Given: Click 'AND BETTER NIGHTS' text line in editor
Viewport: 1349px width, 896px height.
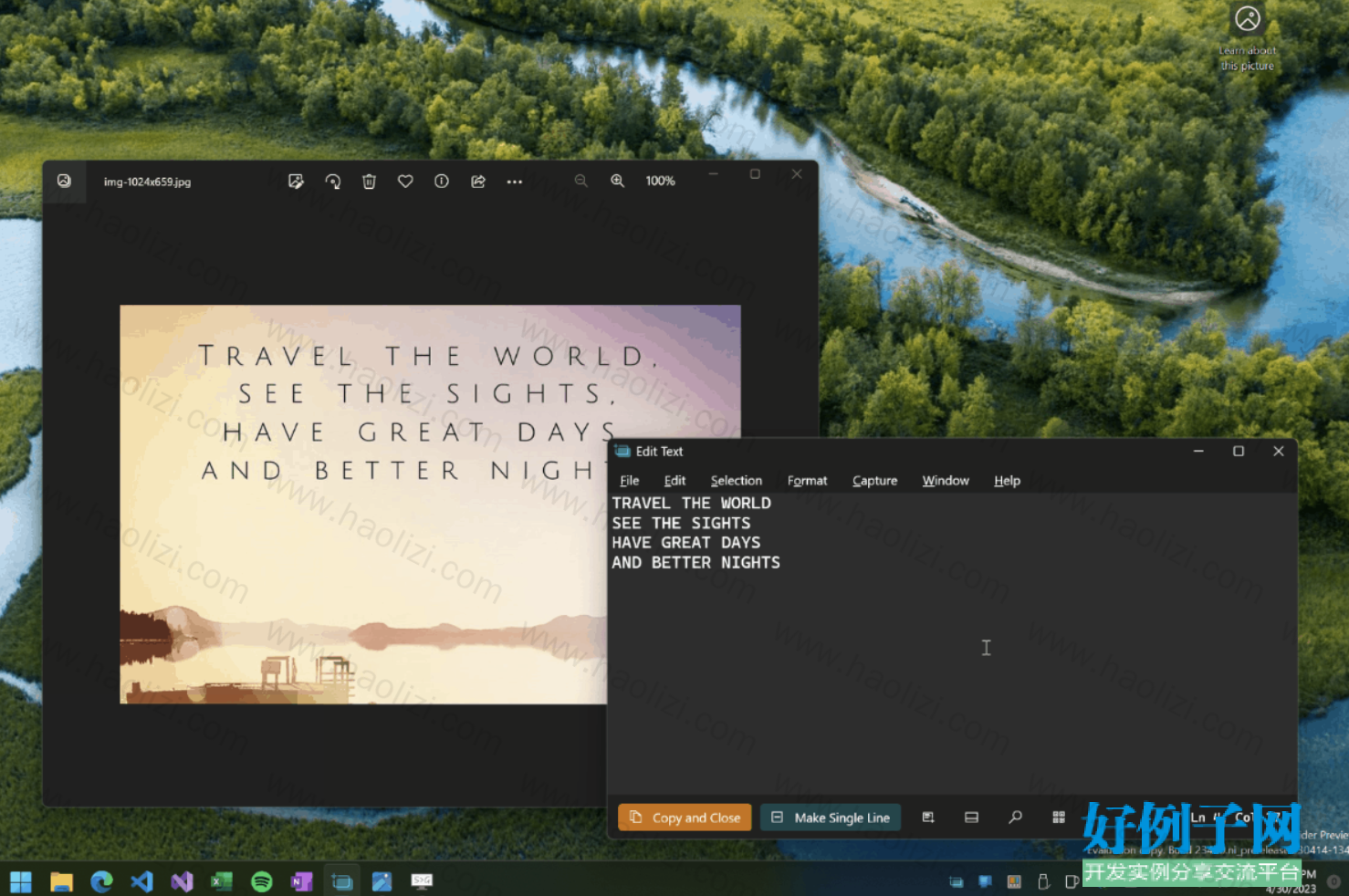Looking at the screenshot, I should point(695,562).
